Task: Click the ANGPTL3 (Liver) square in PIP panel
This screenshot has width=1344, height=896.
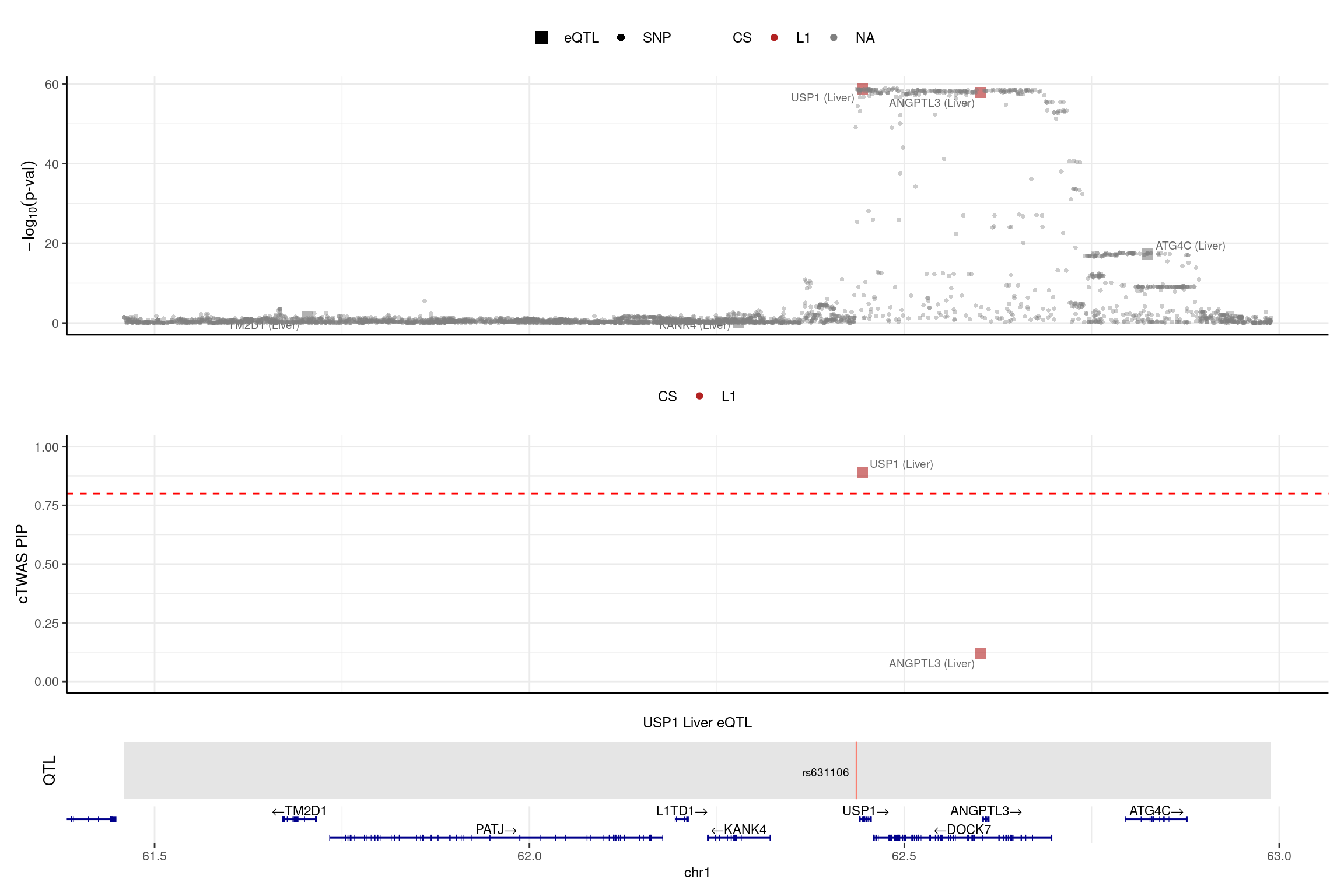Action: tap(981, 653)
